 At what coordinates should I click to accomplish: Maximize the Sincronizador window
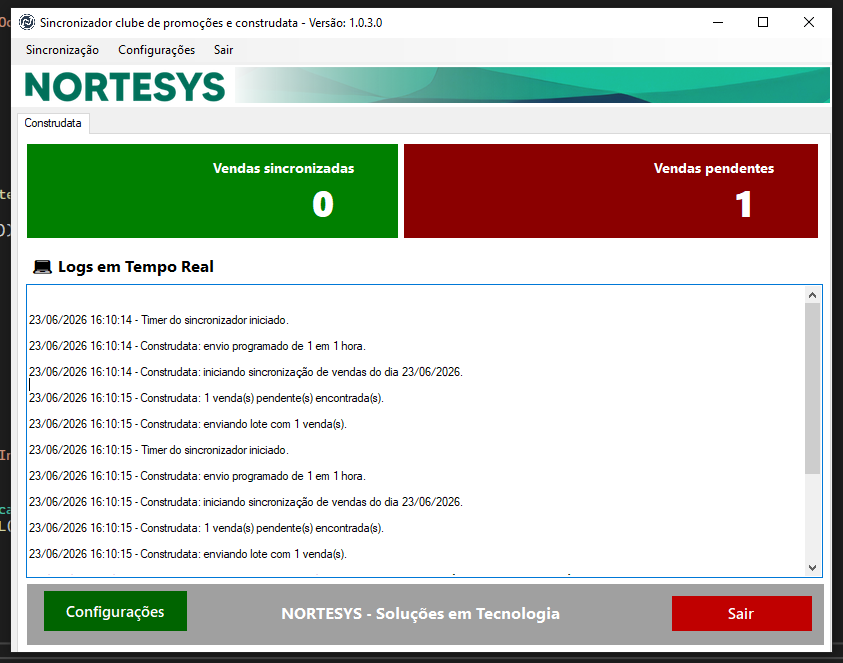tap(763, 23)
